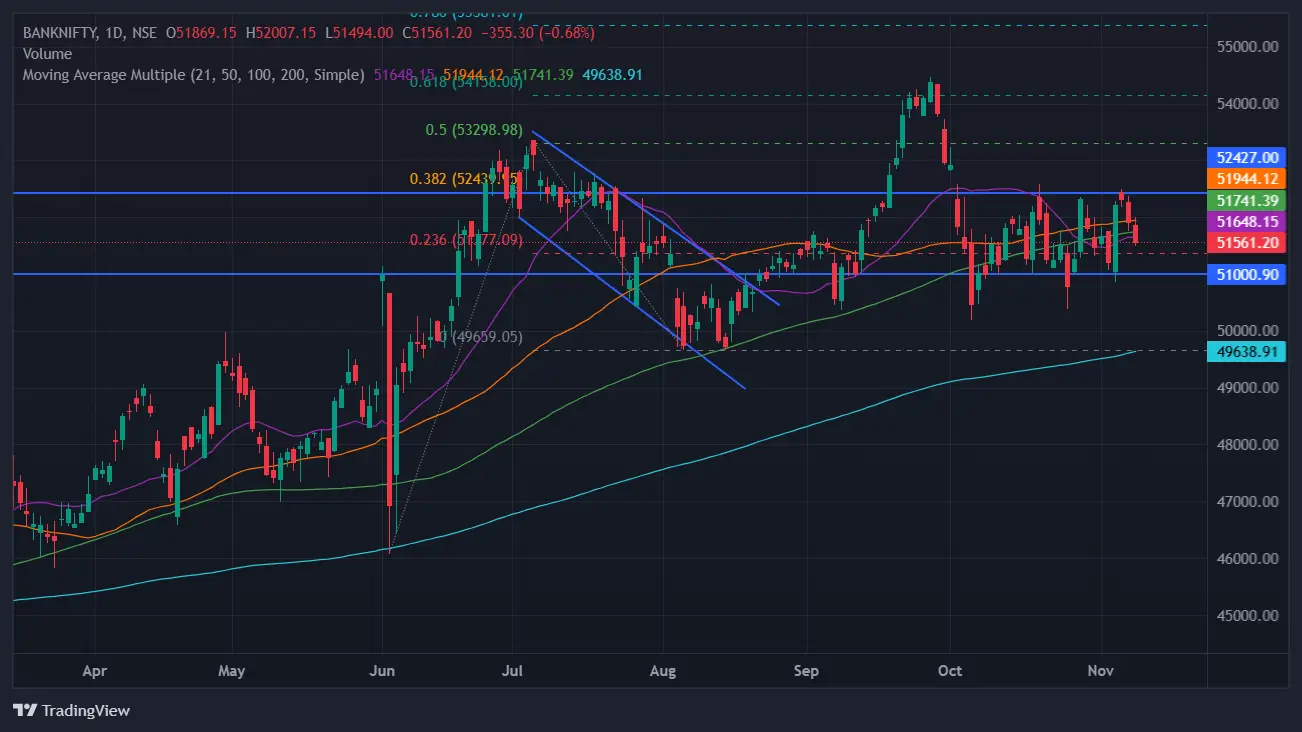Click the orange 50 MA legend value 51944.12
The height and width of the screenshot is (732, 1302).
point(473,75)
